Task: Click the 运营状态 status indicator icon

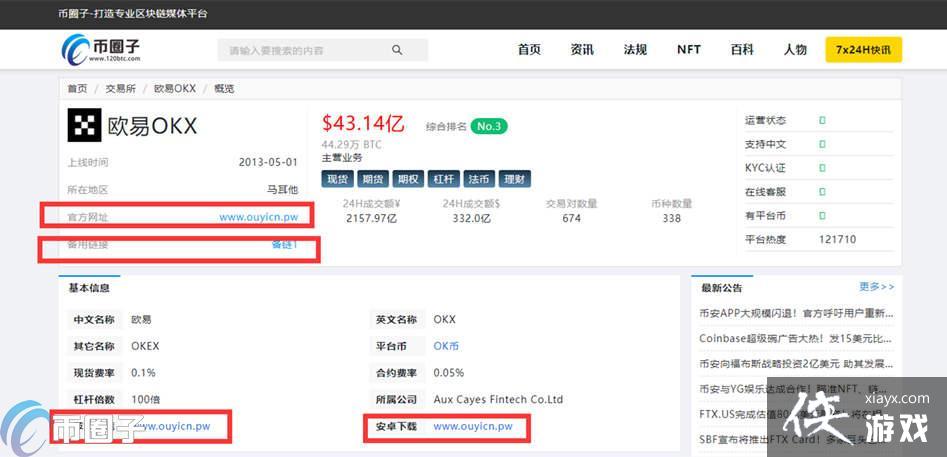Action: coord(822,120)
